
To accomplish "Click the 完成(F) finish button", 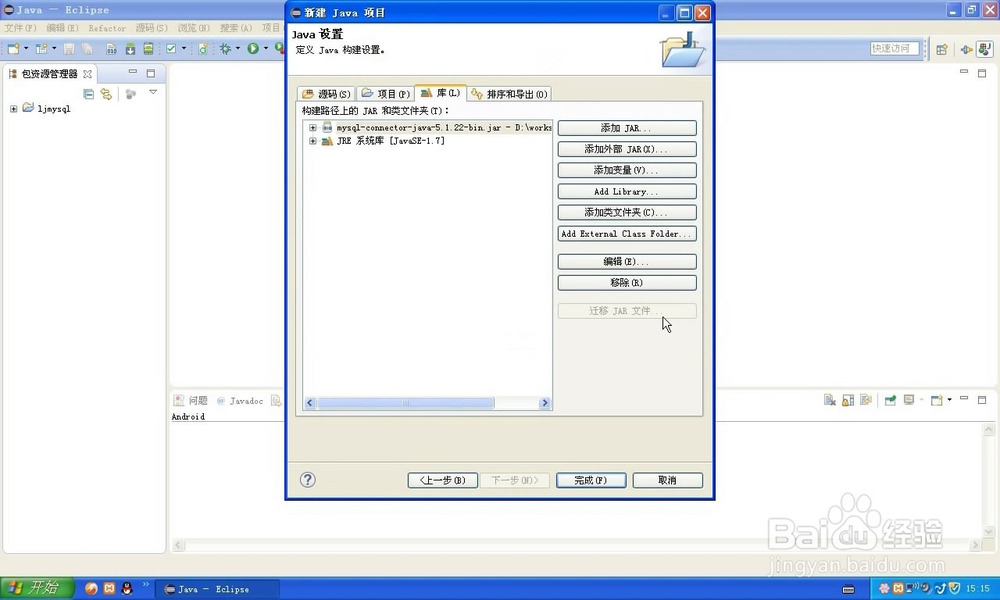I will [x=591, y=480].
